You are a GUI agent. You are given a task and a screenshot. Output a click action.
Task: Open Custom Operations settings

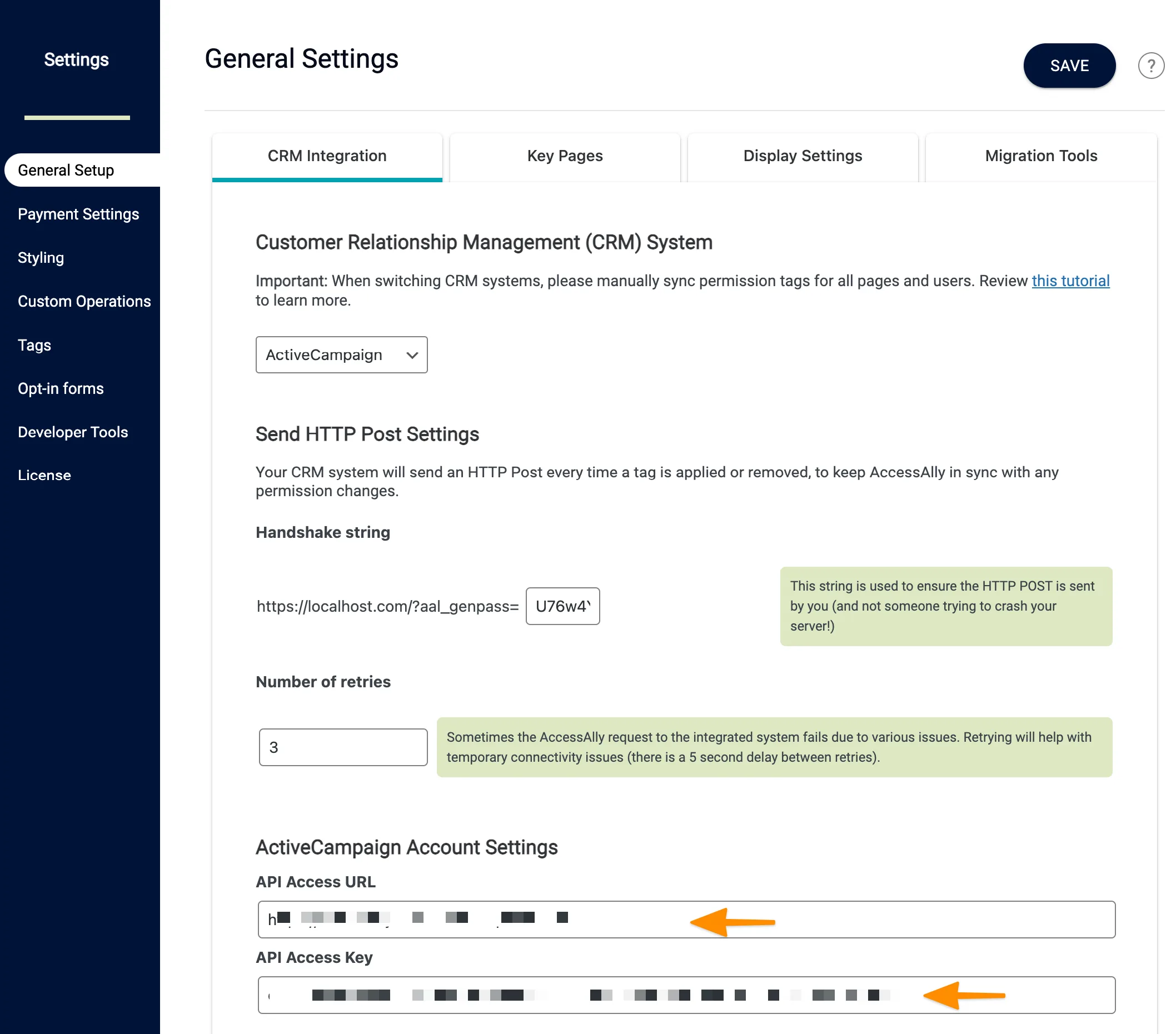point(84,301)
